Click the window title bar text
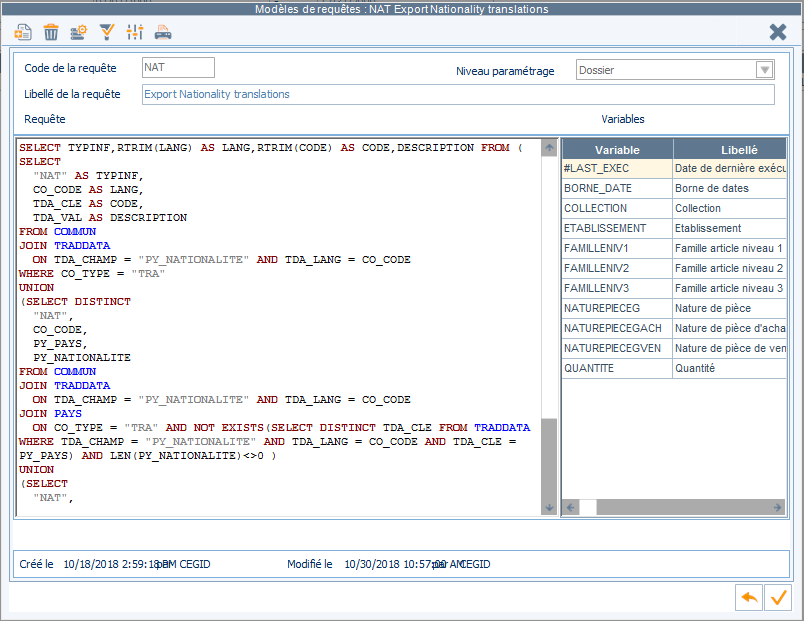Image resolution: width=804 pixels, height=621 pixels. (401, 9)
